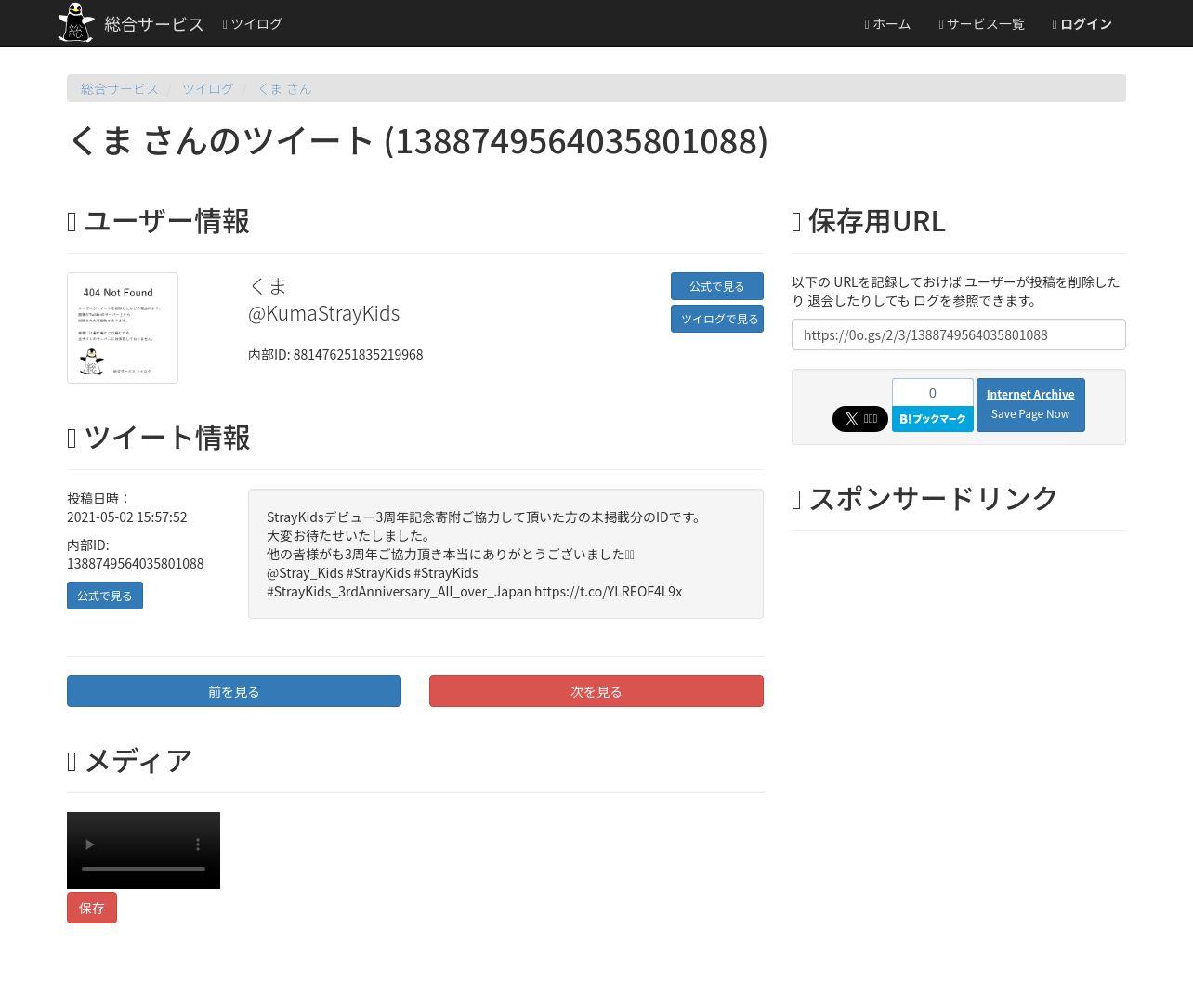Click the Hatena bookmark count 0
Image resolution: width=1193 pixels, height=1008 pixels.
point(933,392)
